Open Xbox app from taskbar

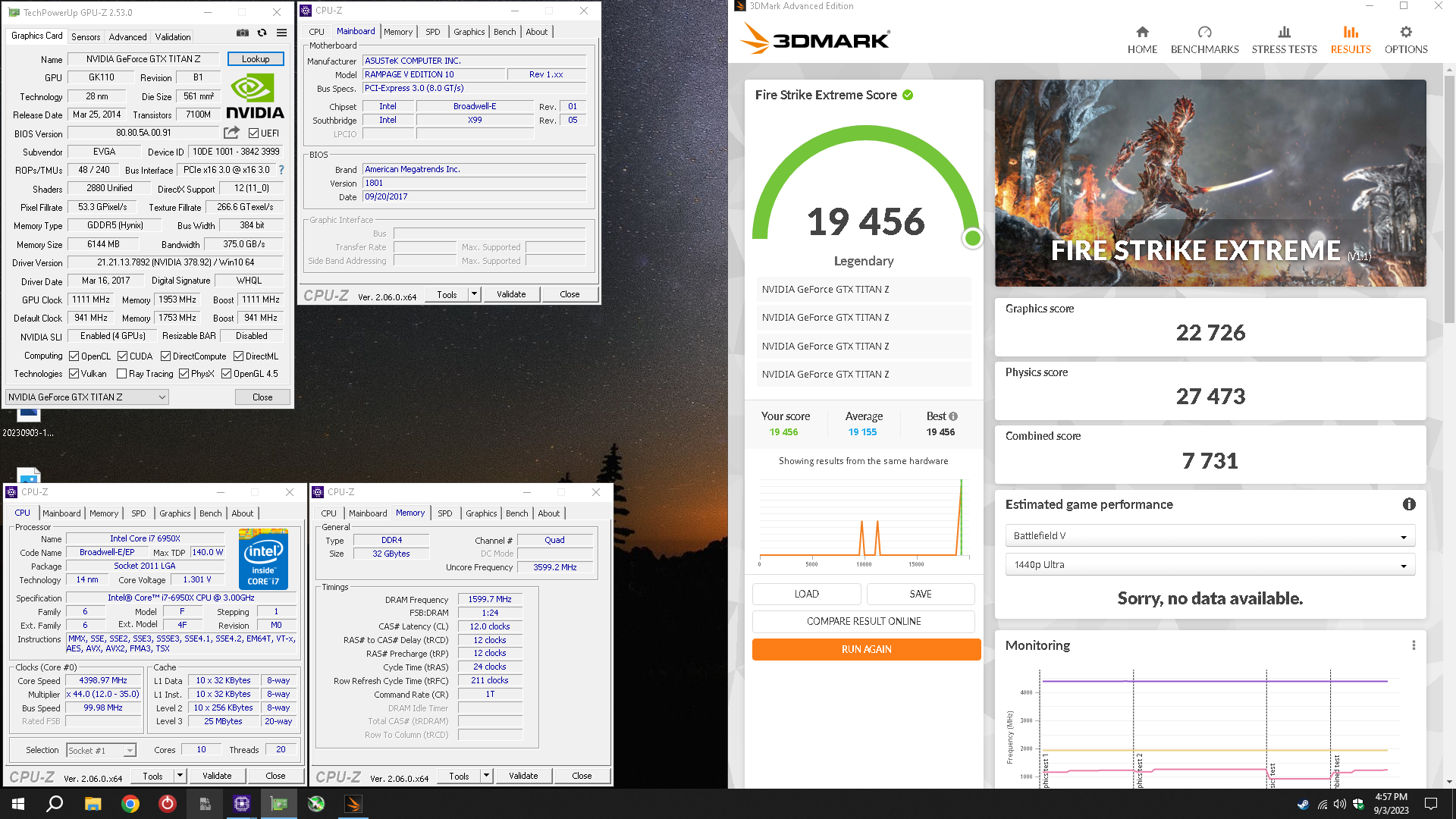click(316, 804)
